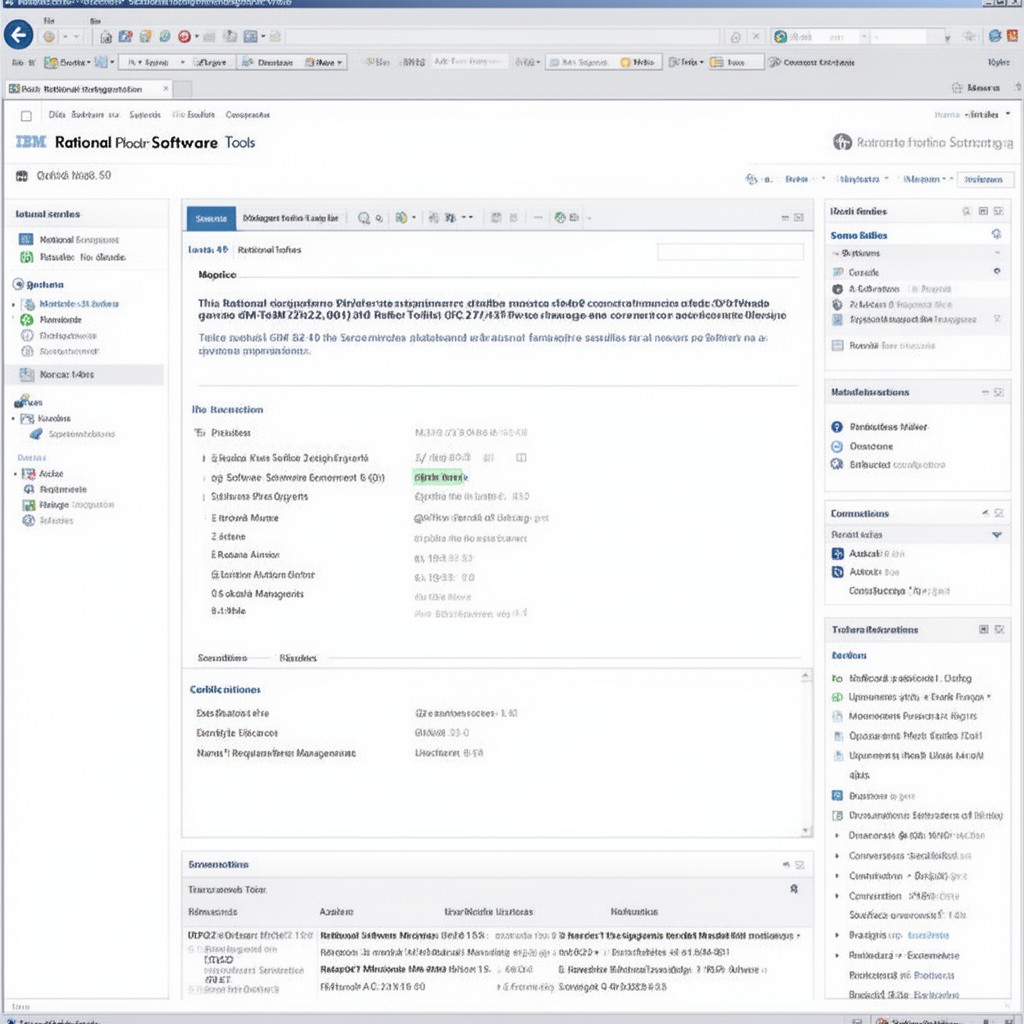Click the Azaitere column header
The image size is (1024, 1024).
(x=336, y=912)
